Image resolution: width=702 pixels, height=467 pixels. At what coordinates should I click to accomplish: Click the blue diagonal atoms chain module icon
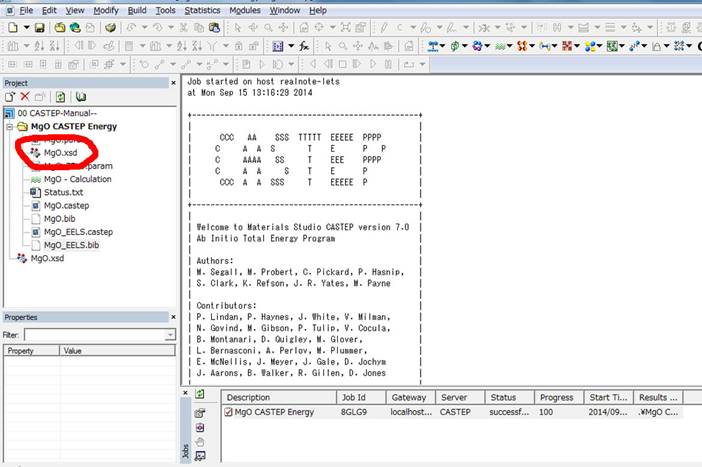coord(634,46)
